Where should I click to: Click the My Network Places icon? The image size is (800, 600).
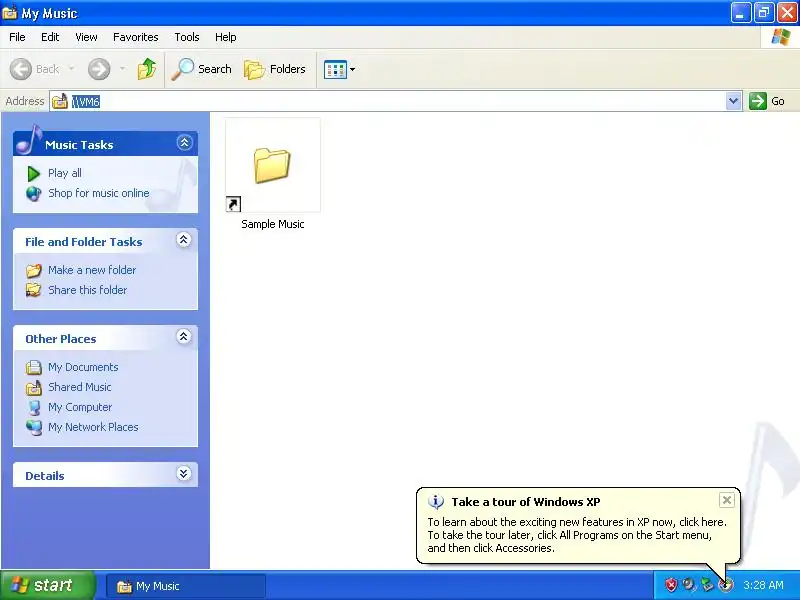tap(34, 427)
